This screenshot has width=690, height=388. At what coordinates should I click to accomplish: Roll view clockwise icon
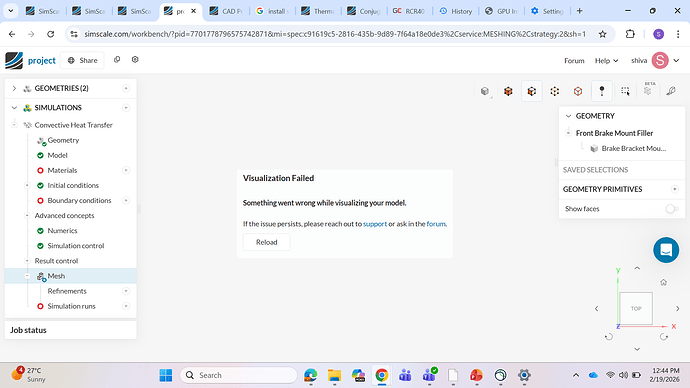[x=664, y=337]
